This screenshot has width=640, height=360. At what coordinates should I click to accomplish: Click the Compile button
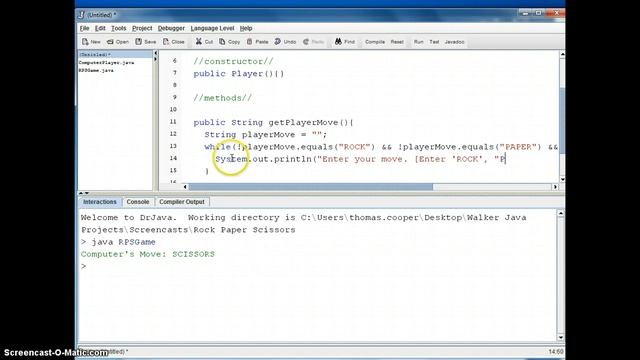375,42
